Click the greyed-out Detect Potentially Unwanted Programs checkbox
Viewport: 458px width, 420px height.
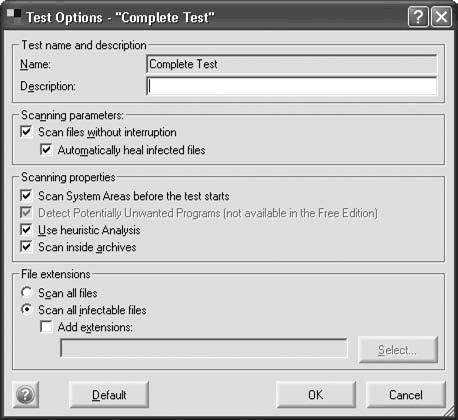(x=26, y=213)
